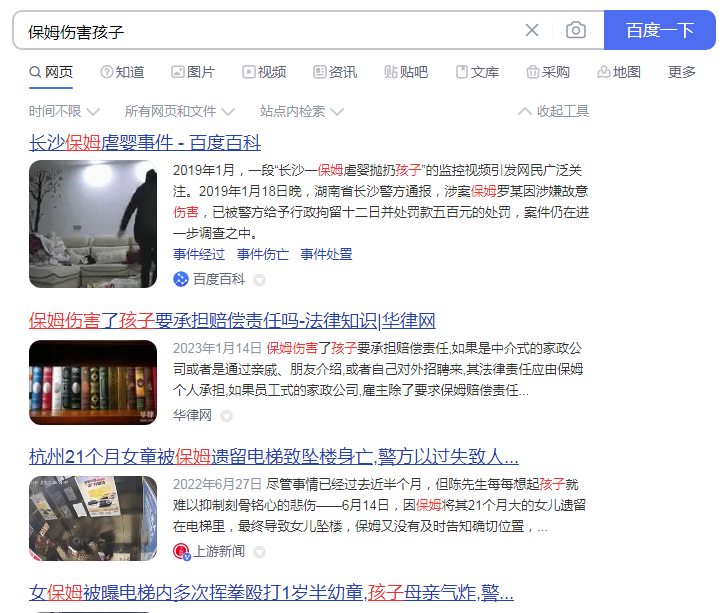
Task: Open the bookshelf thumbnail for 华律网 result
Action: tap(93, 382)
